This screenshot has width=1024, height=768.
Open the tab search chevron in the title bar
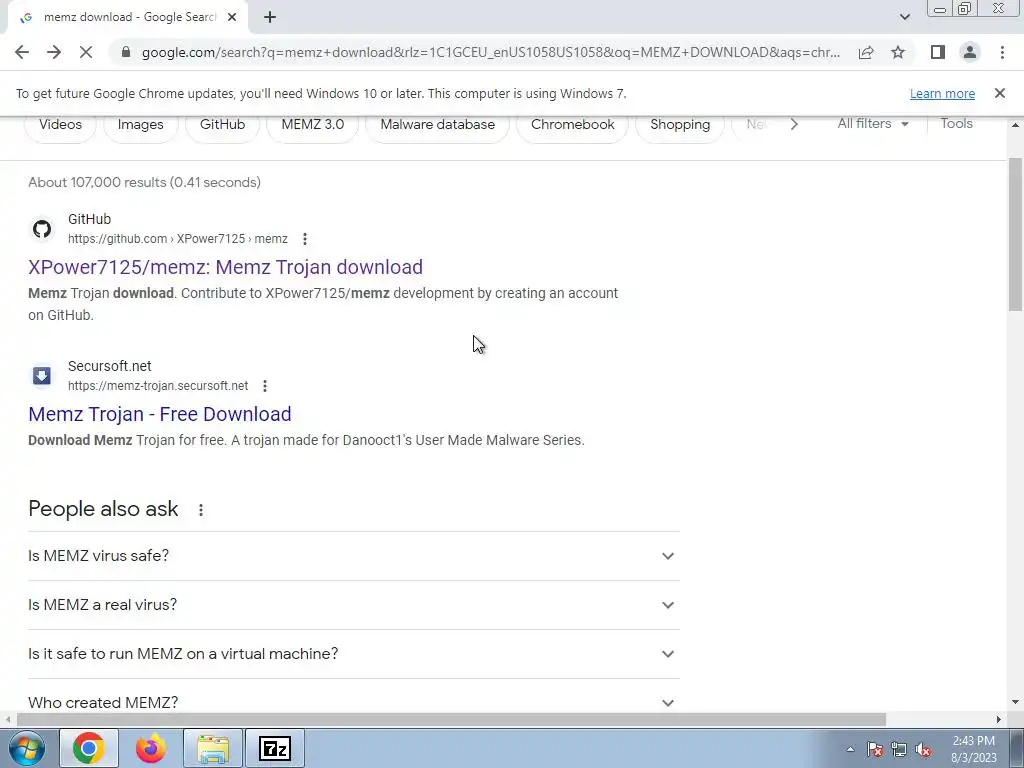[904, 17]
